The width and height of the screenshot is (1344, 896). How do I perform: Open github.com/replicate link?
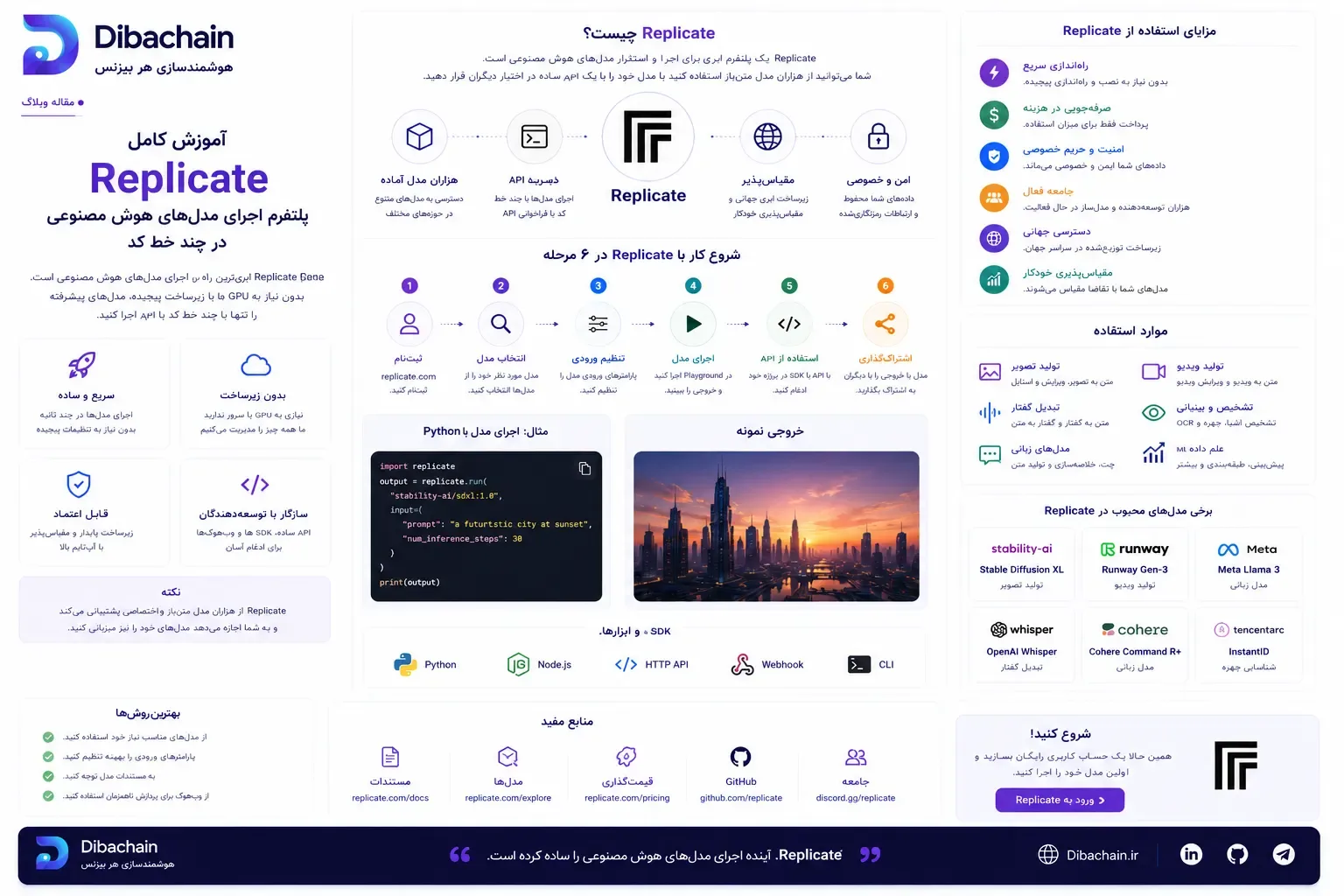coord(741,798)
